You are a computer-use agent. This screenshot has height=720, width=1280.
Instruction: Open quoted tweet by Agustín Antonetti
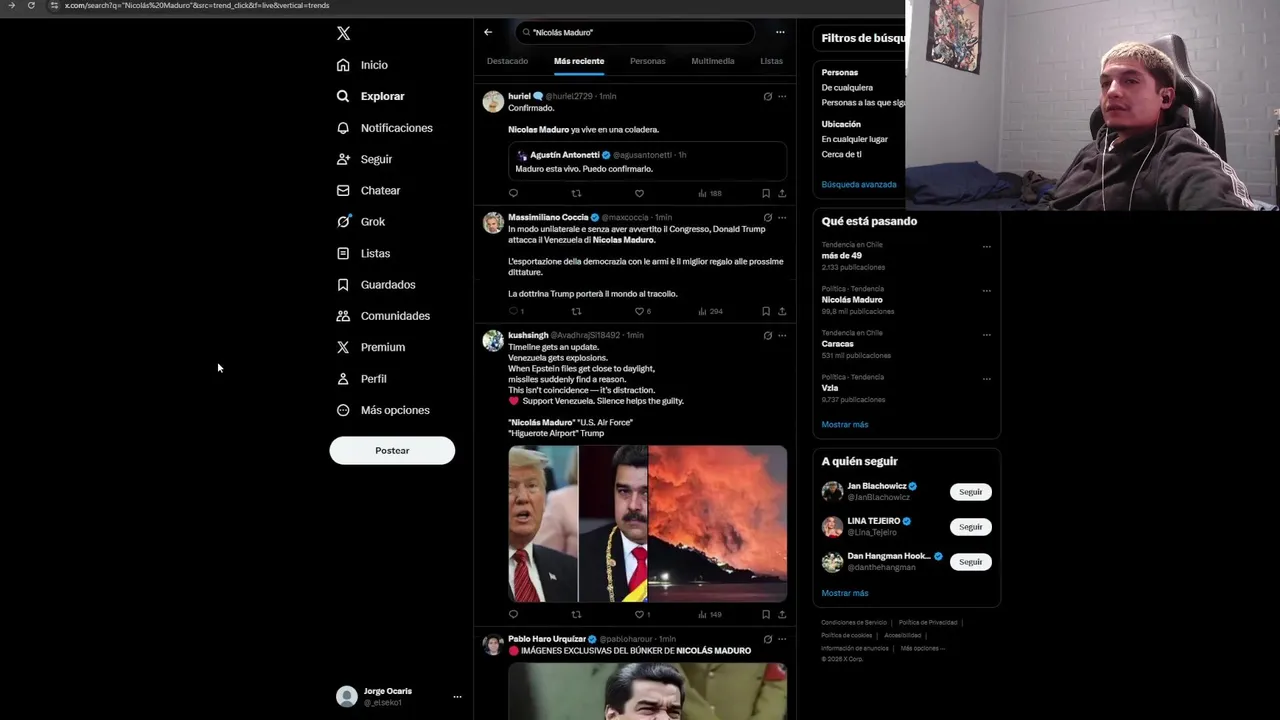[x=647, y=162]
